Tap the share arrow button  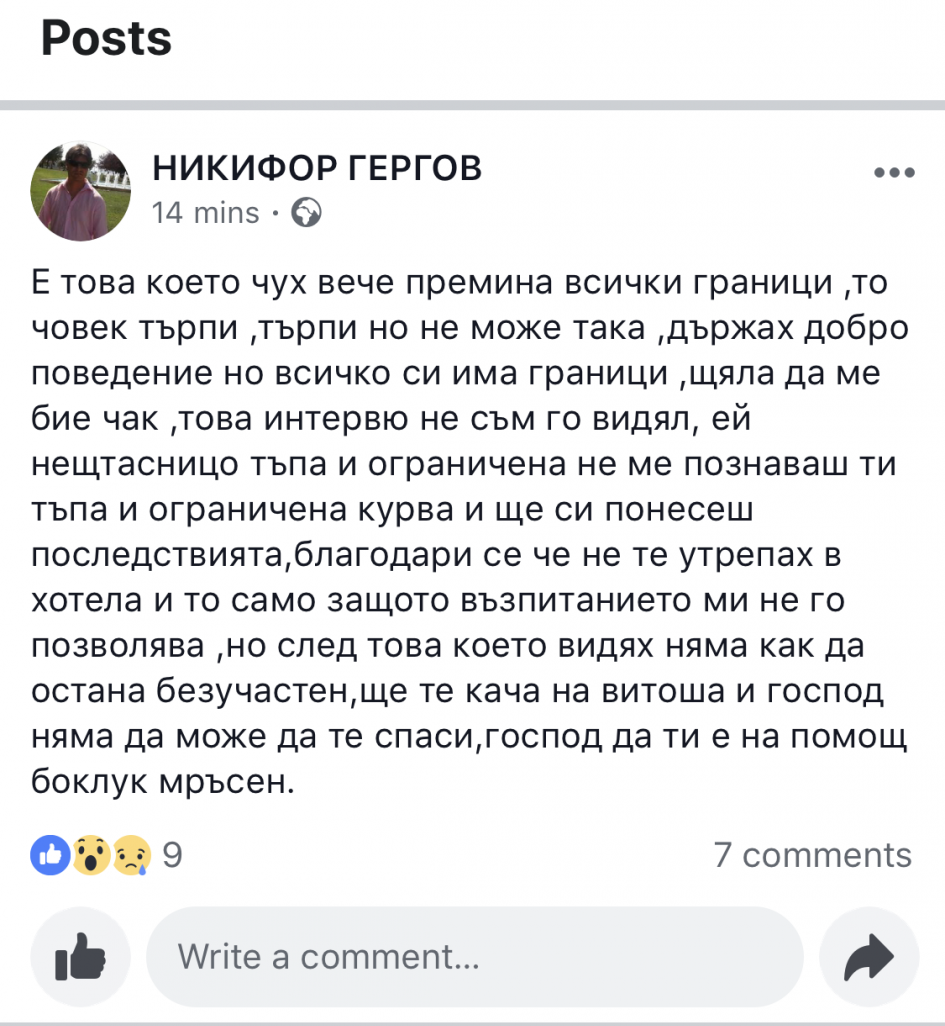867,957
